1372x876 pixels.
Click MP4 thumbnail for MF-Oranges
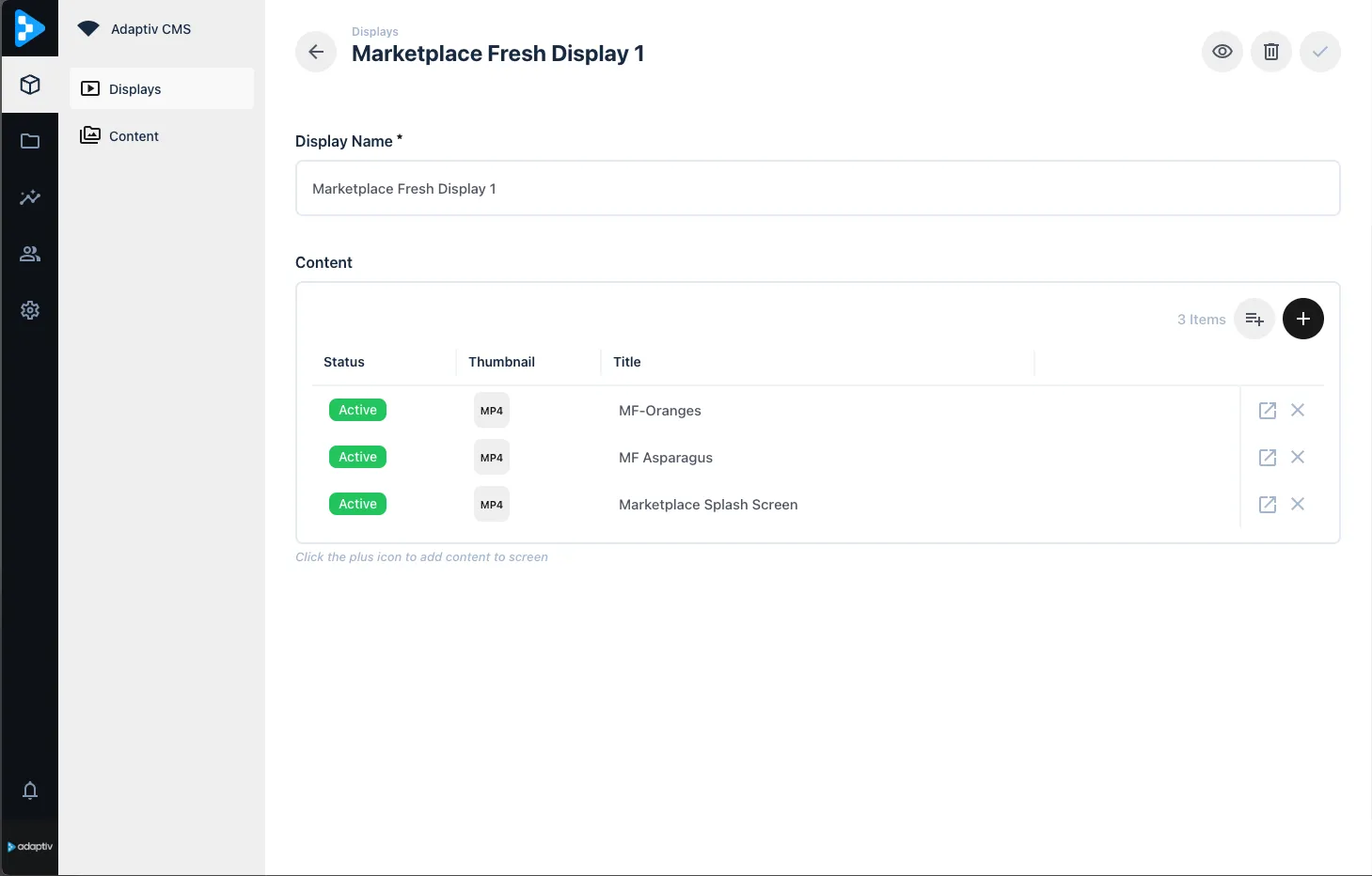[492, 411]
